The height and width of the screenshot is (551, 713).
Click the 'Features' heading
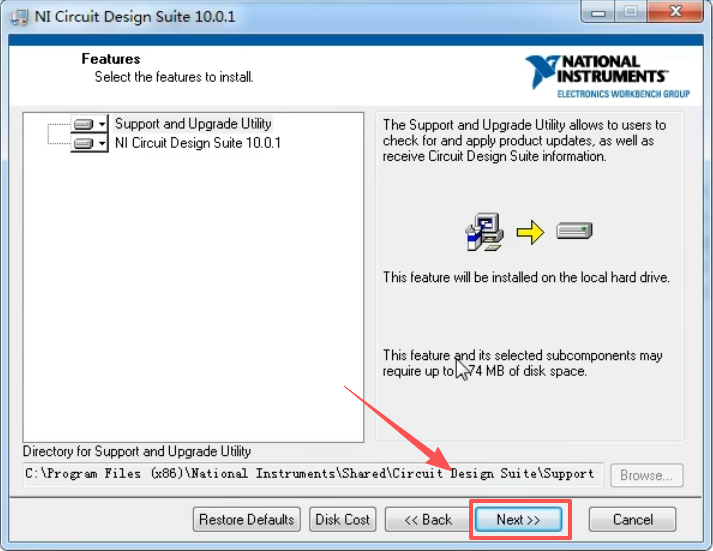pyautogui.click(x=111, y=59)
